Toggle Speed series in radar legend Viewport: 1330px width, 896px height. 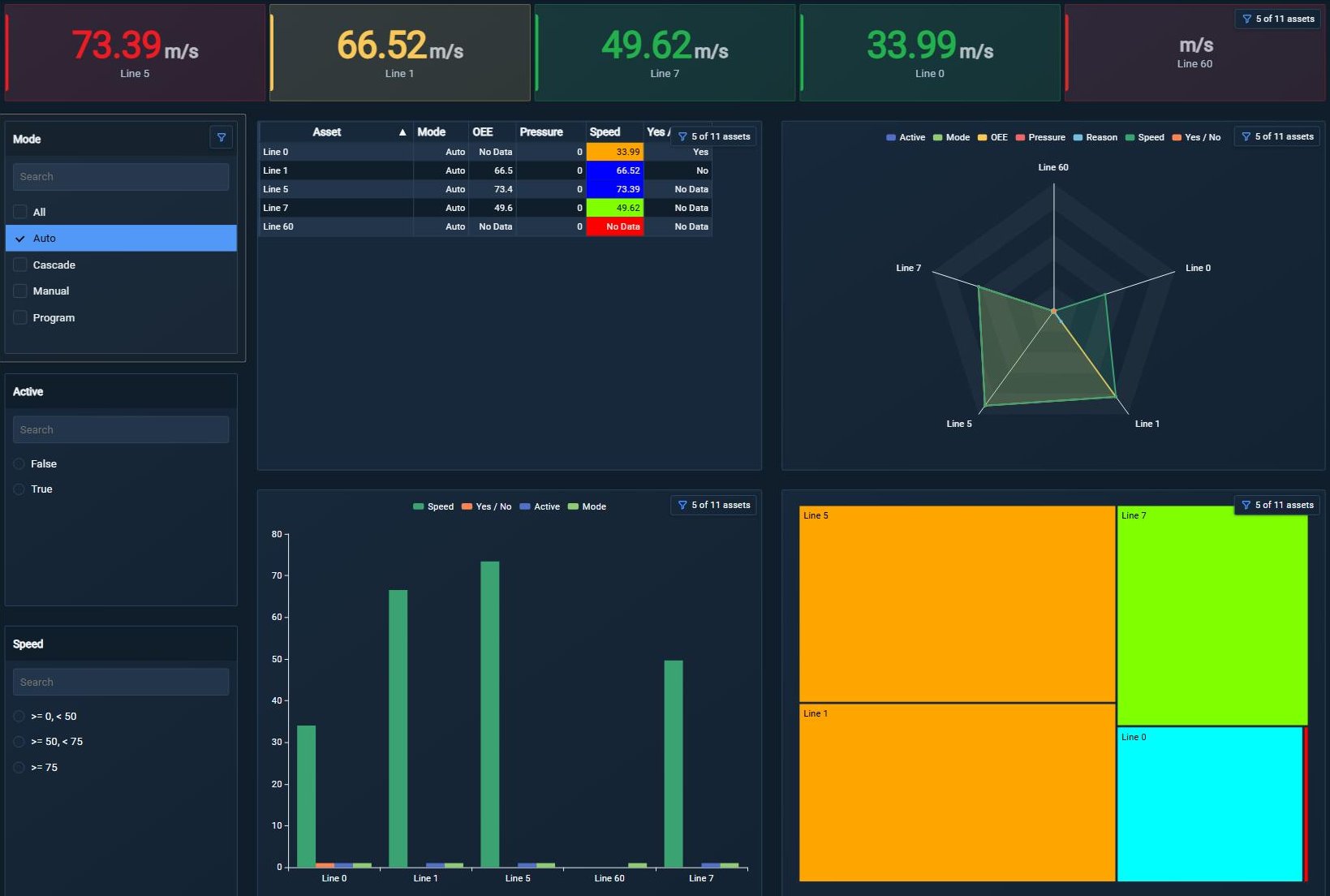[1145, 137]
